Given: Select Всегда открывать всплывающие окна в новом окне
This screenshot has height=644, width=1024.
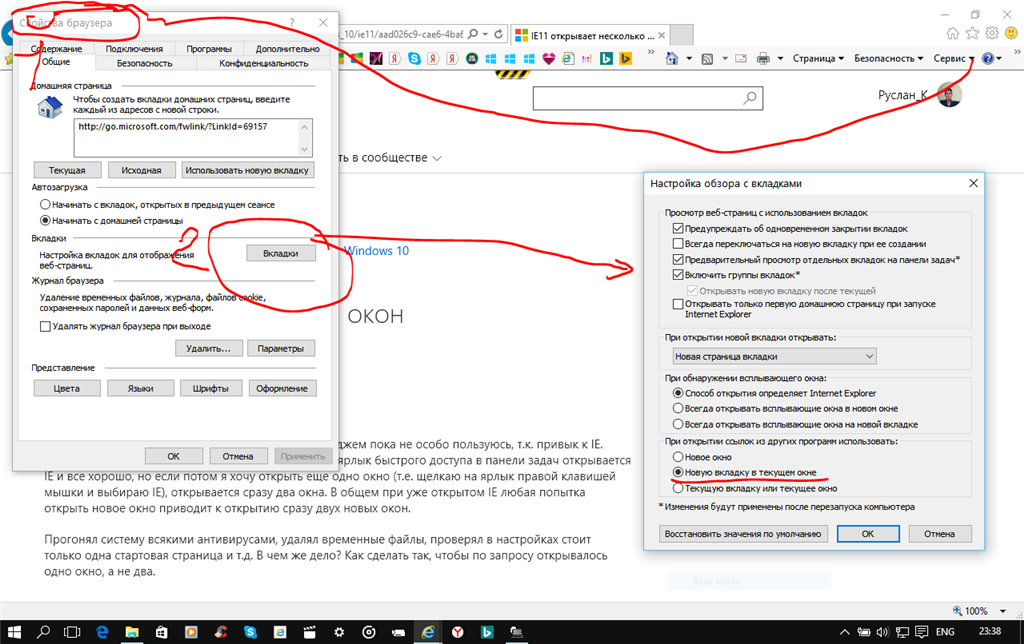Looking at the screenshot, I should point(678,408).
